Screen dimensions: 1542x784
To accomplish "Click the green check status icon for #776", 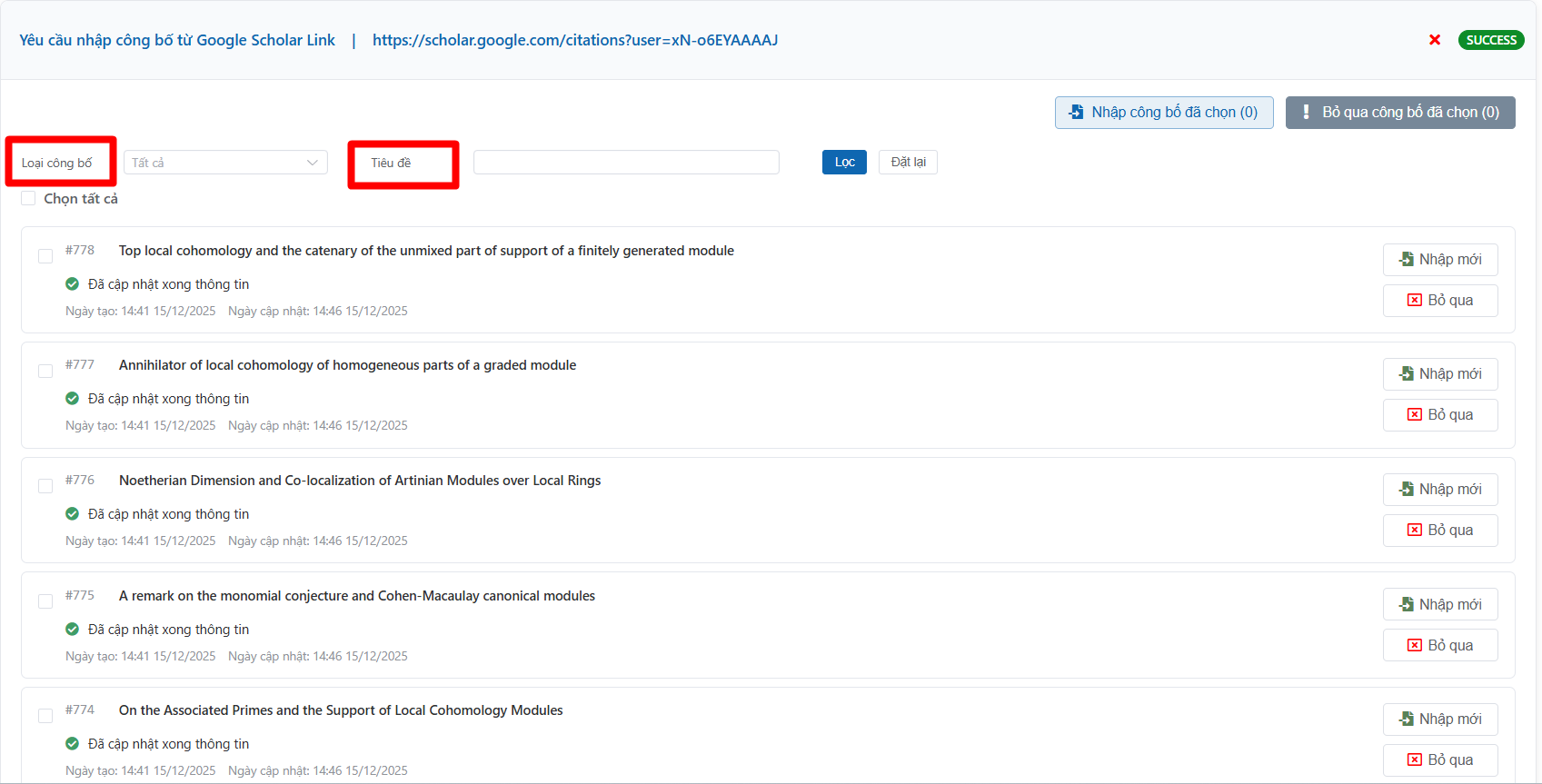I will tap(73, 514).
